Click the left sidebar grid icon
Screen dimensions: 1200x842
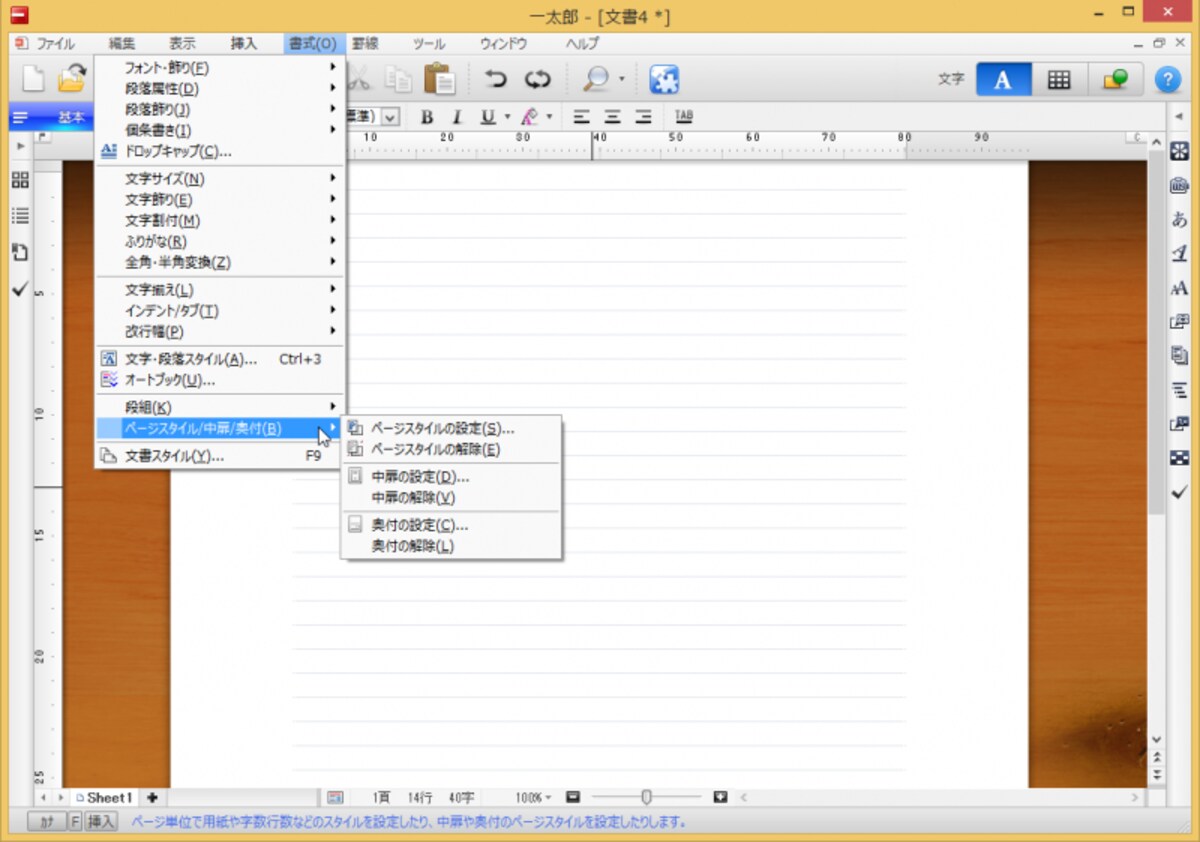[x=20, y=180]
